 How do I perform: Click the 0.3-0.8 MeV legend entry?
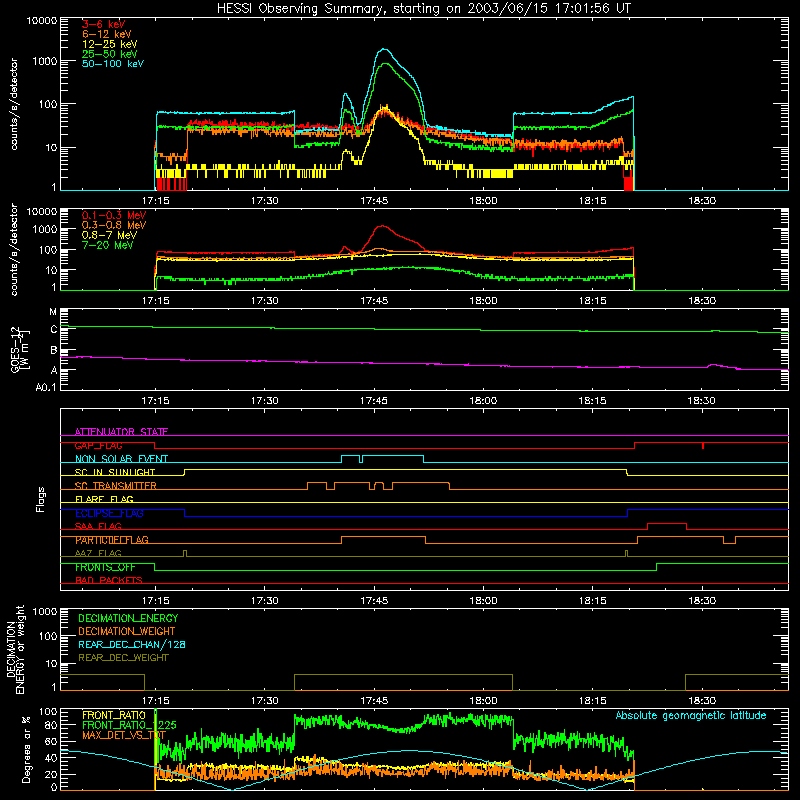point(114,225)
